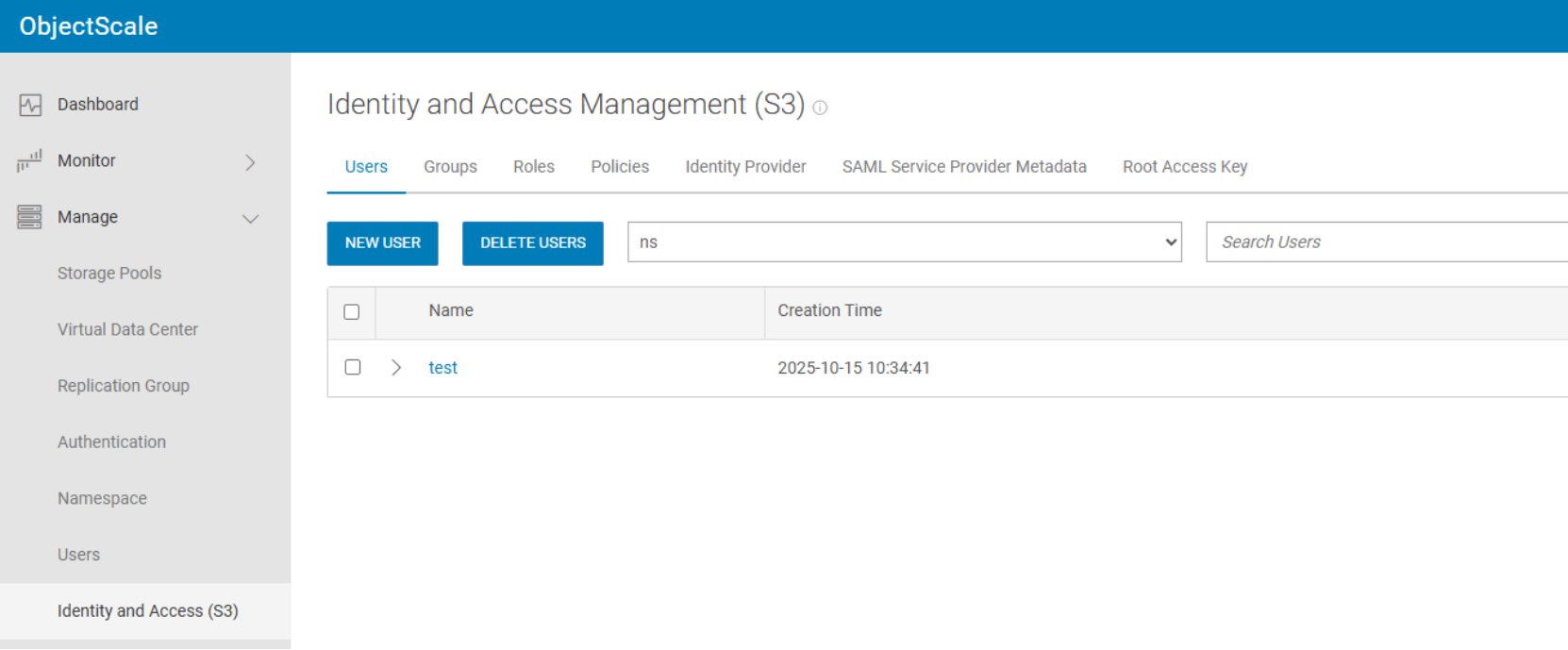The image size is (1568, 650).
Task: Open the ns namespace dropdown
Action: click(x=905, y=242)
